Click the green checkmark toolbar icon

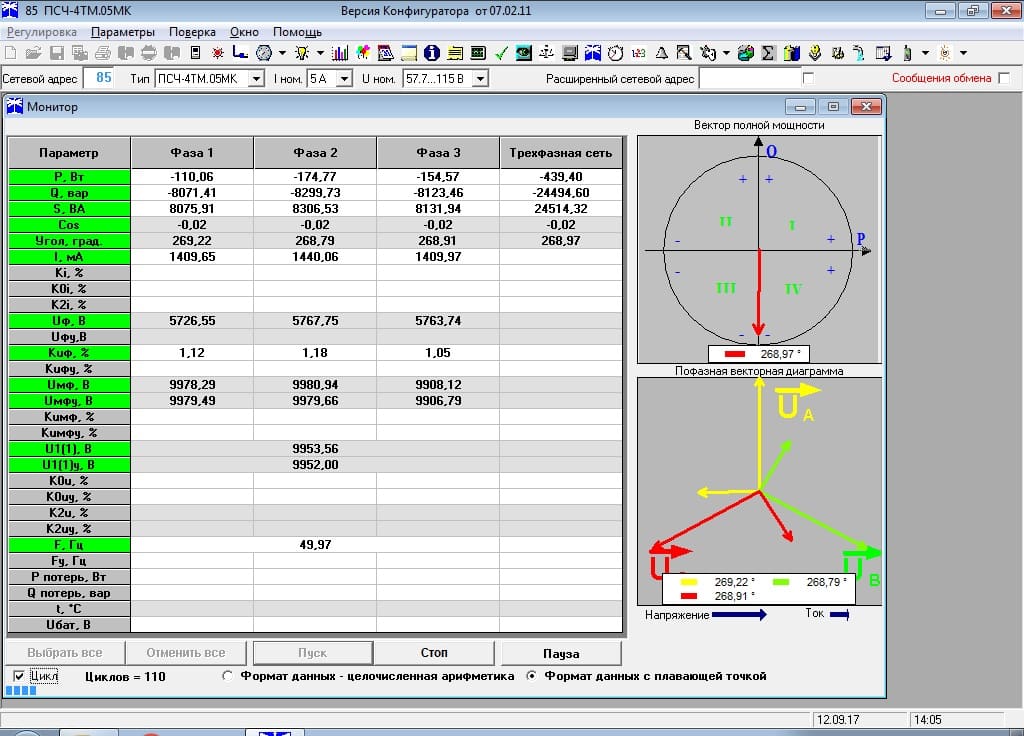coord(501,52)
